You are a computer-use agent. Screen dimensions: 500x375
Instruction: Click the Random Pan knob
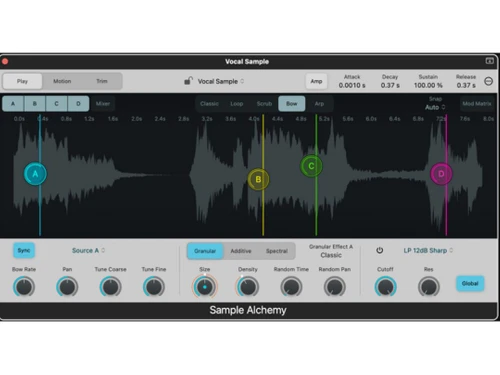(x=335, y=287)
